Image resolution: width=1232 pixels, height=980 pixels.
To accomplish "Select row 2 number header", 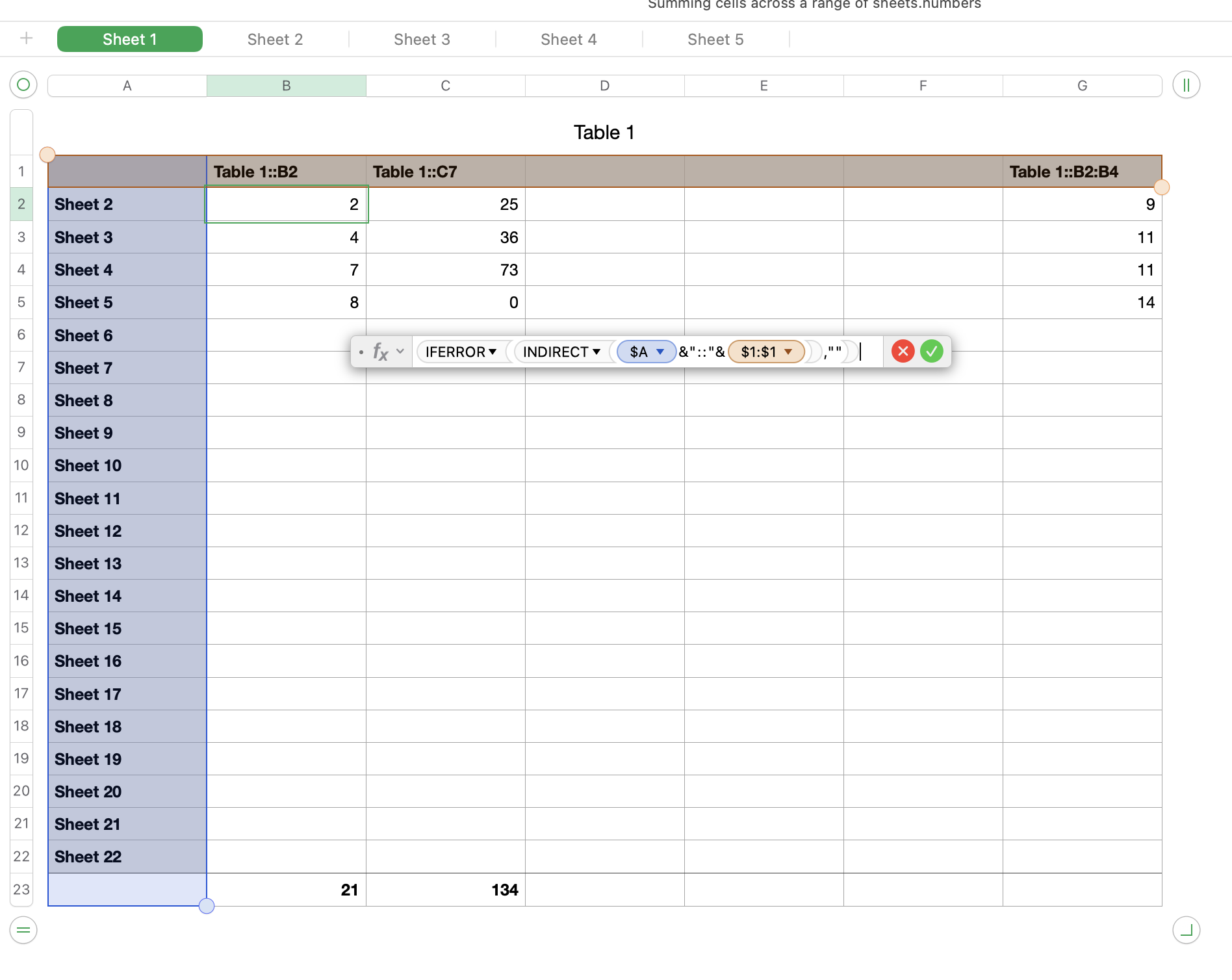I will click(21, 204).
